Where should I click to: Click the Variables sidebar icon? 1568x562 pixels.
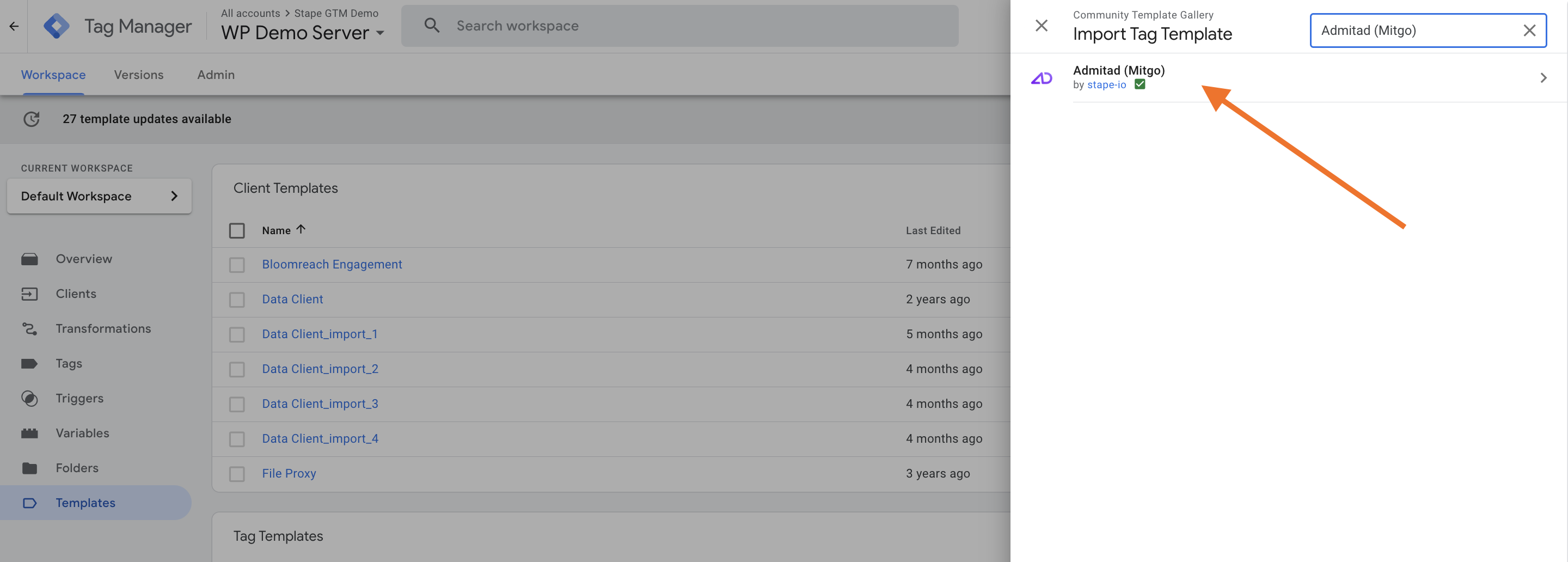pyautogui.click(x=29, y=433)
